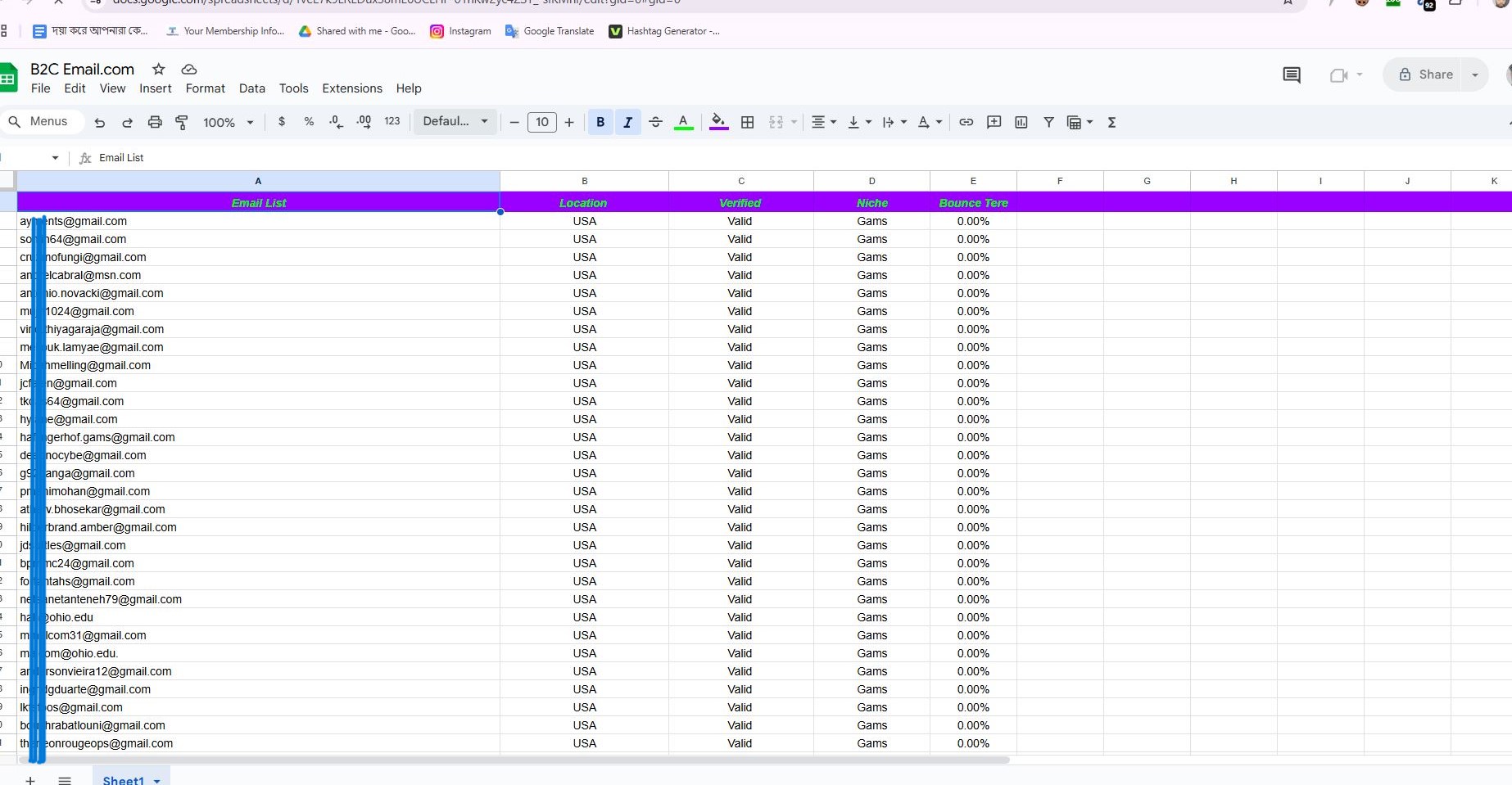Screen dimensions: 1512x785
Task: Click the font size field showing 10
Action: pos(542,122)
